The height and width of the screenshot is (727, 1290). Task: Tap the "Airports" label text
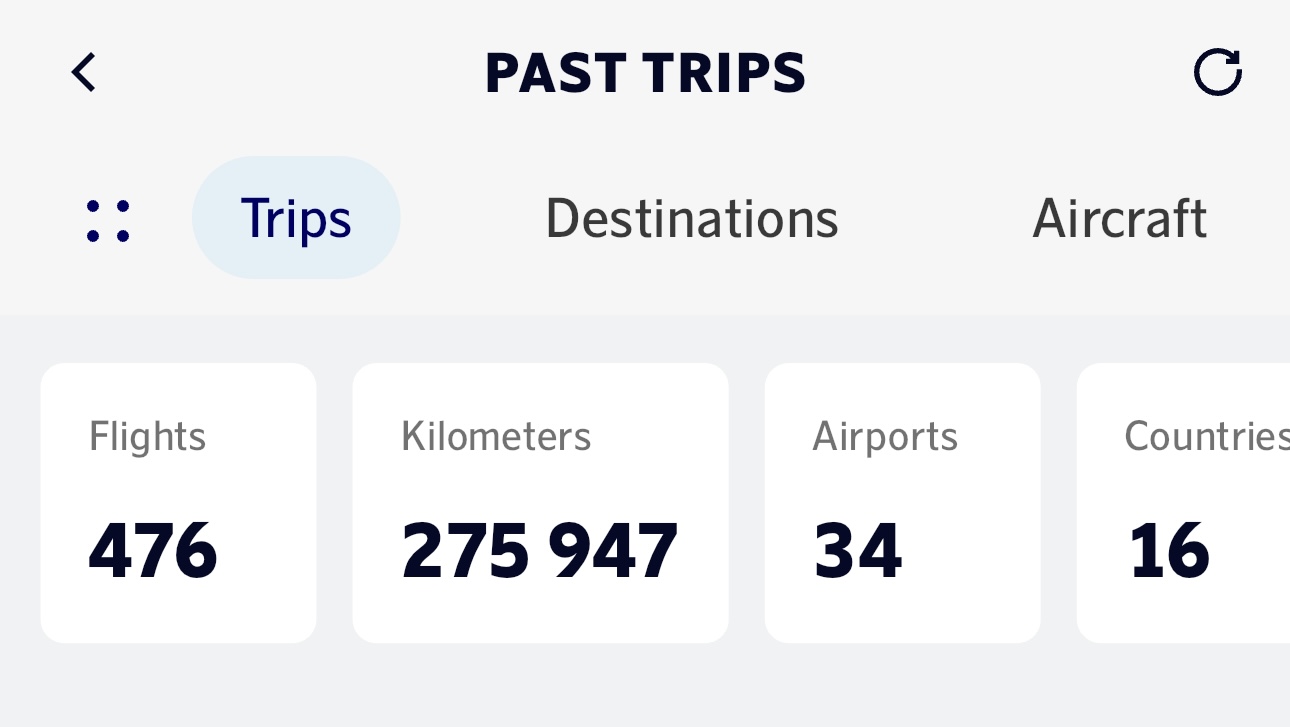(x=885, y=437)
